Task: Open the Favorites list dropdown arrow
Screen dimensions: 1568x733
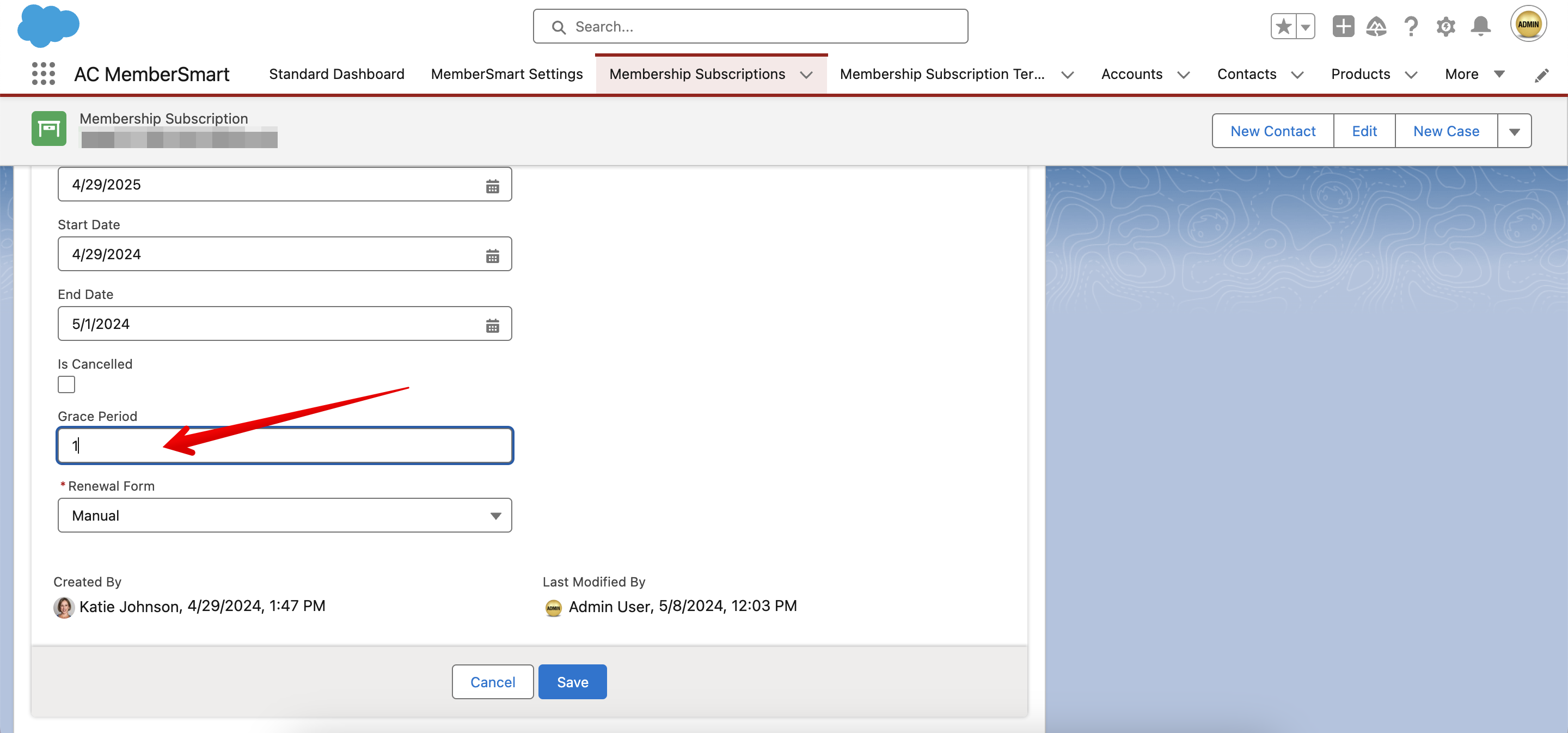Action: [1306, 26]
